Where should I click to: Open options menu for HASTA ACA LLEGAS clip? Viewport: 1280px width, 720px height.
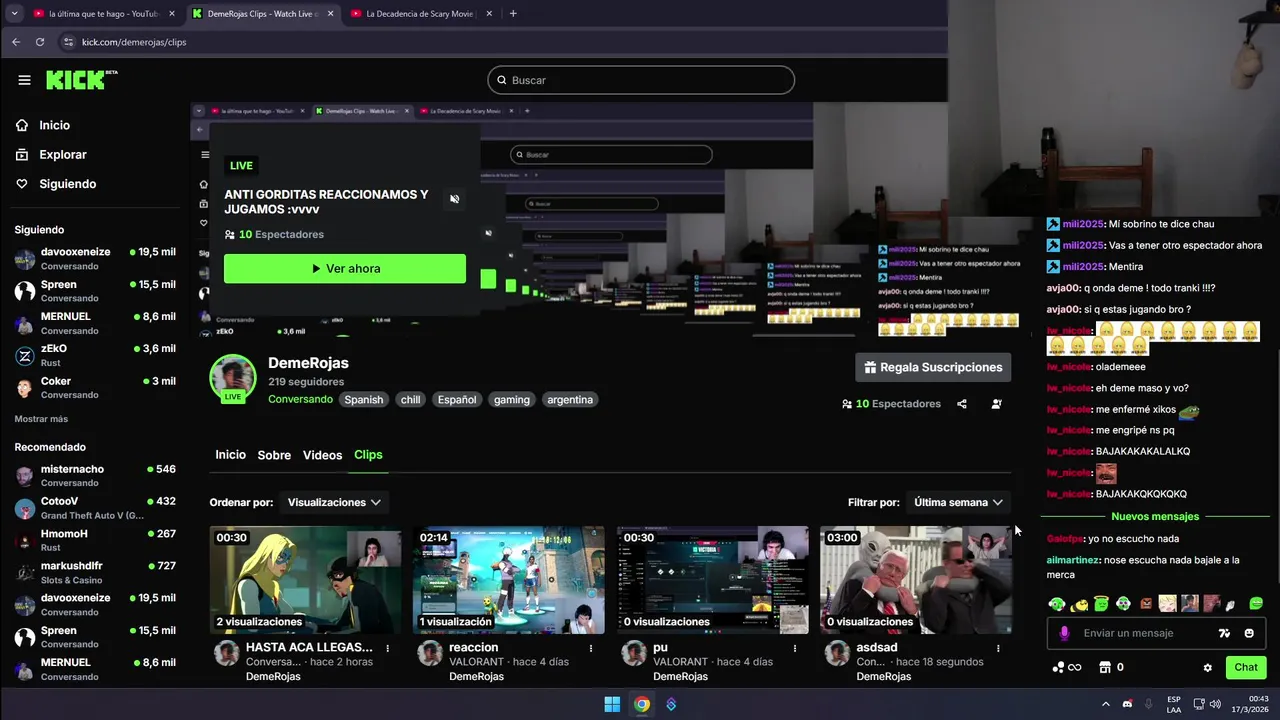coord(388,648)
